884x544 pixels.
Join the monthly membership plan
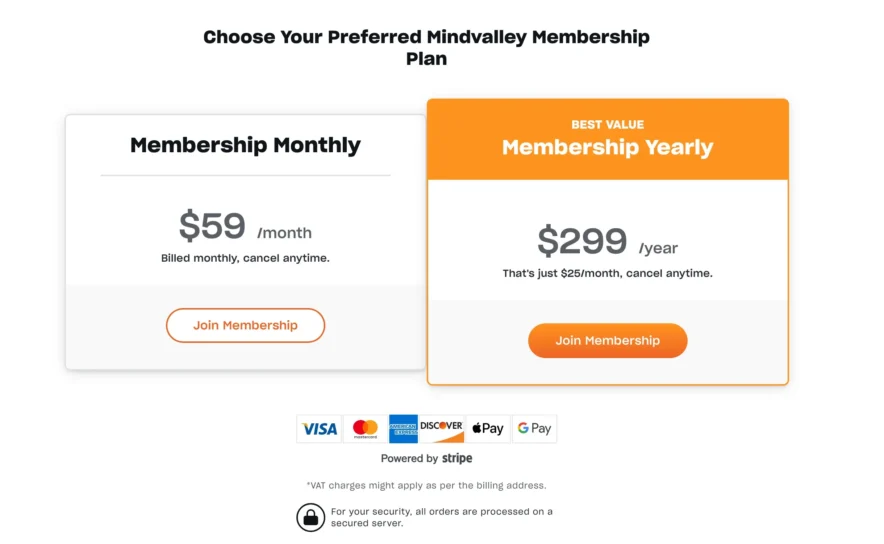pyautogui.click(x=245, y=325)
